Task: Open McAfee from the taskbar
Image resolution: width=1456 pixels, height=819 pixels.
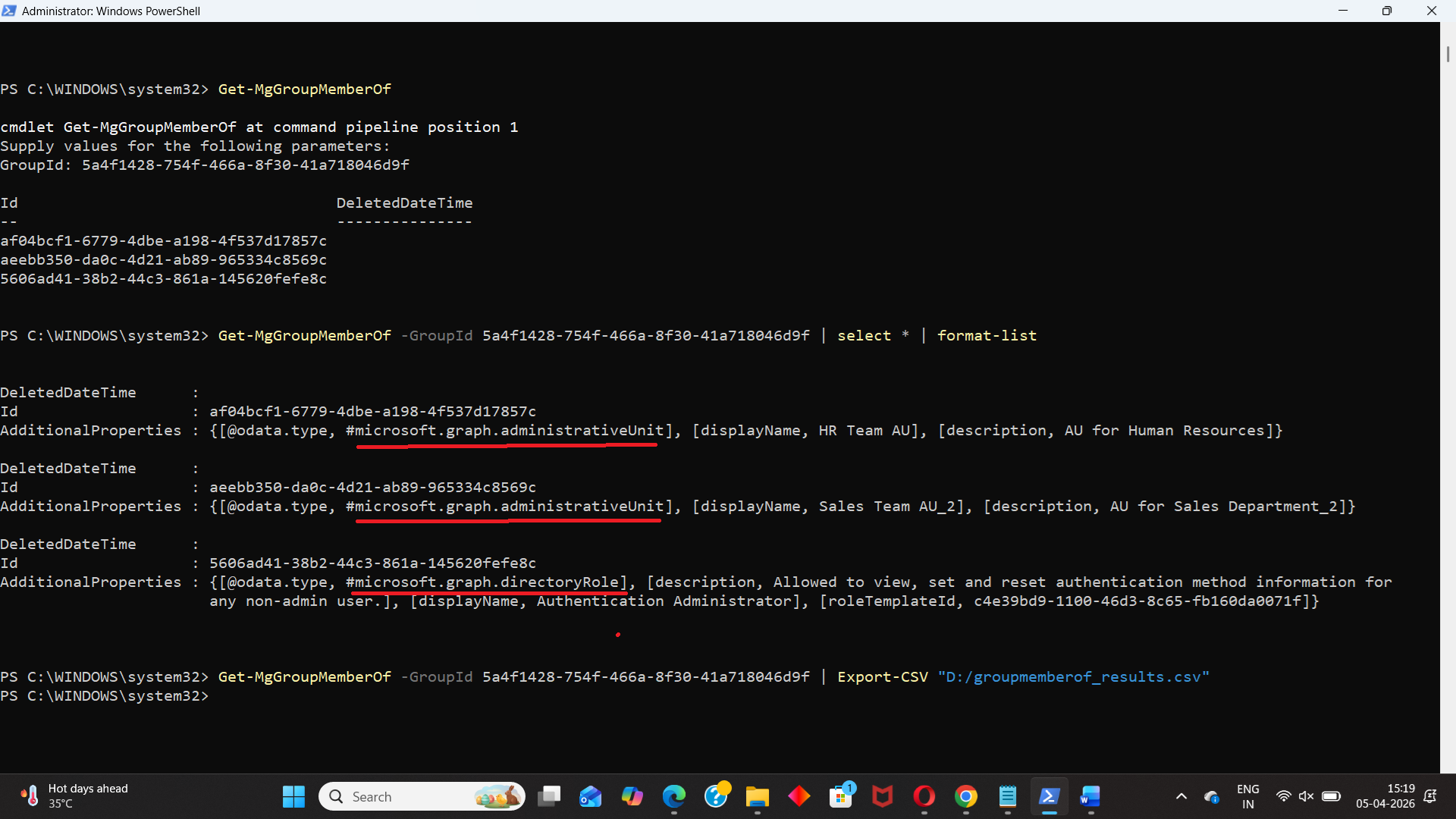Action: (x=882, y=796)
